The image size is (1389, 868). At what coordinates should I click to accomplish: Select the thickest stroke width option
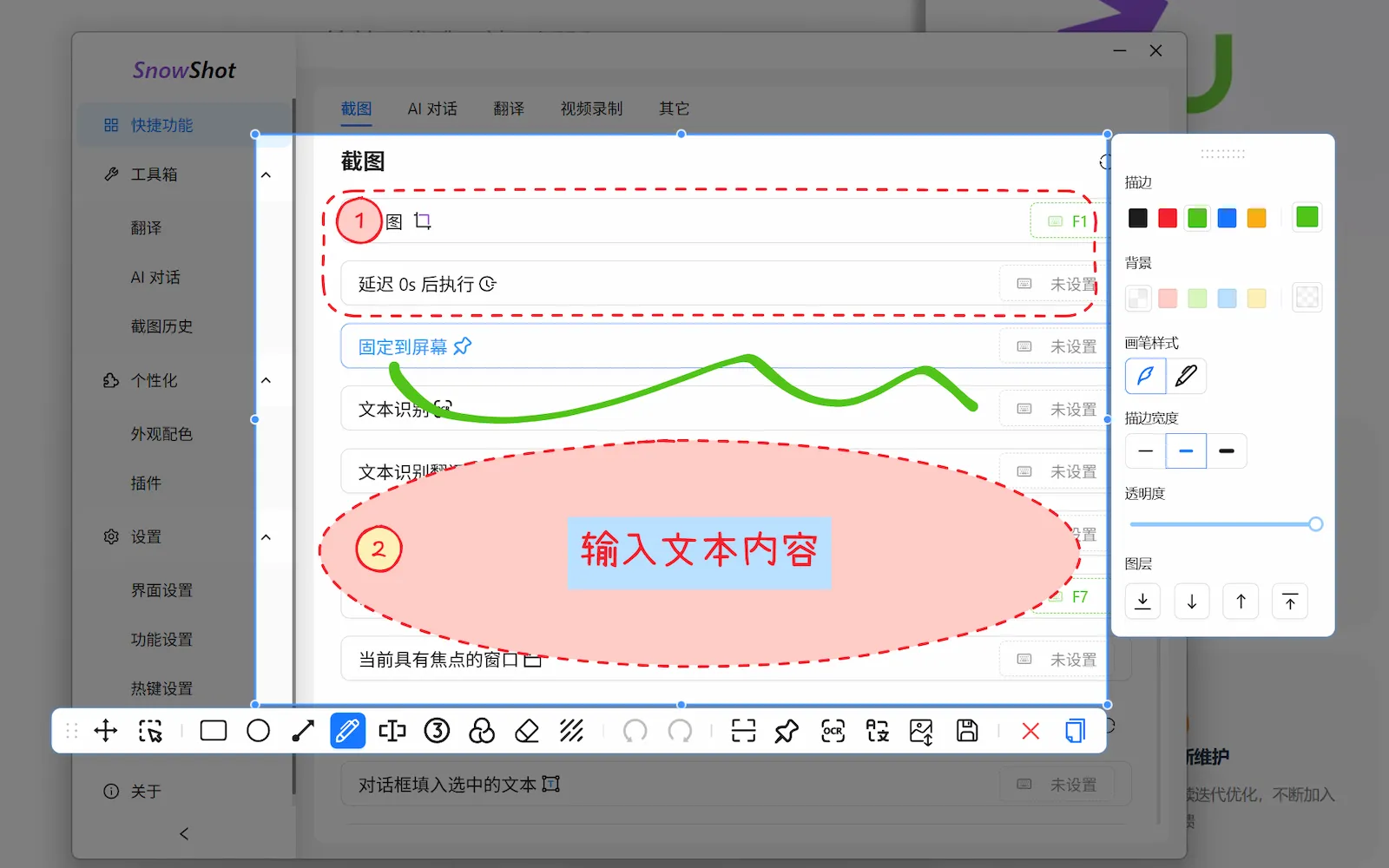pos(1227,450)
